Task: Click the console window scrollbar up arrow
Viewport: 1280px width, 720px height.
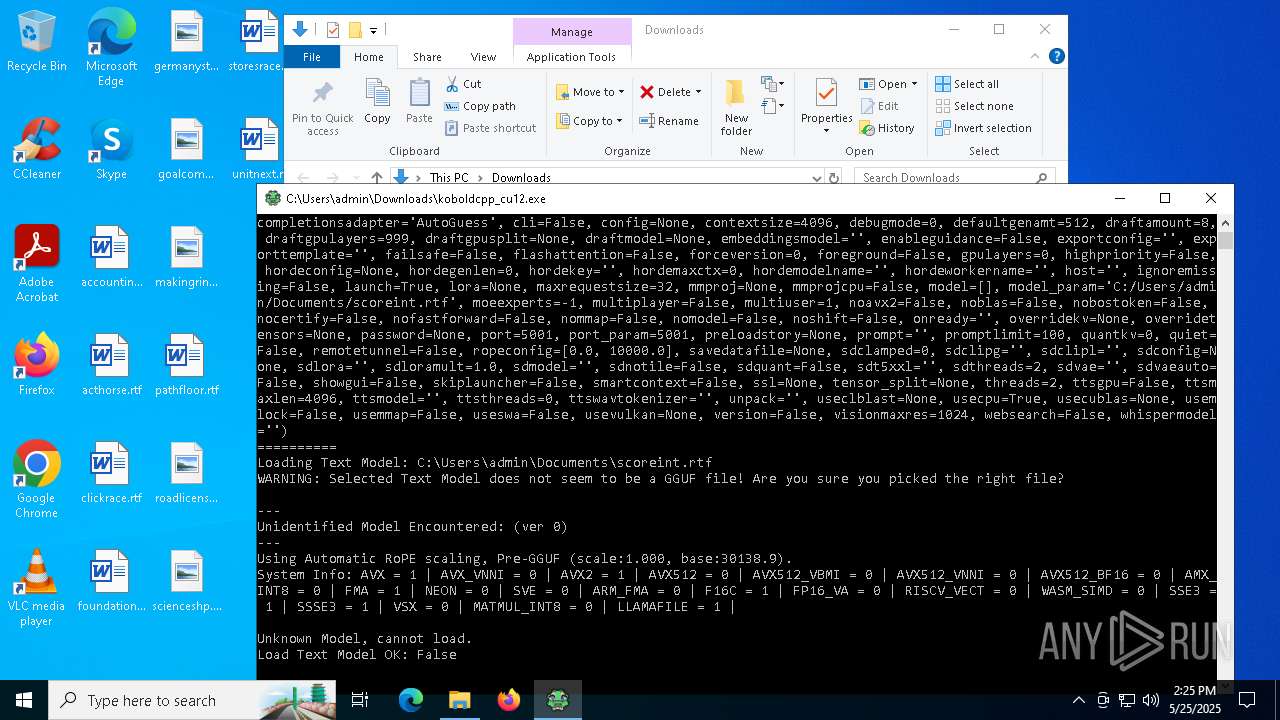Action: coord(1224,223)
